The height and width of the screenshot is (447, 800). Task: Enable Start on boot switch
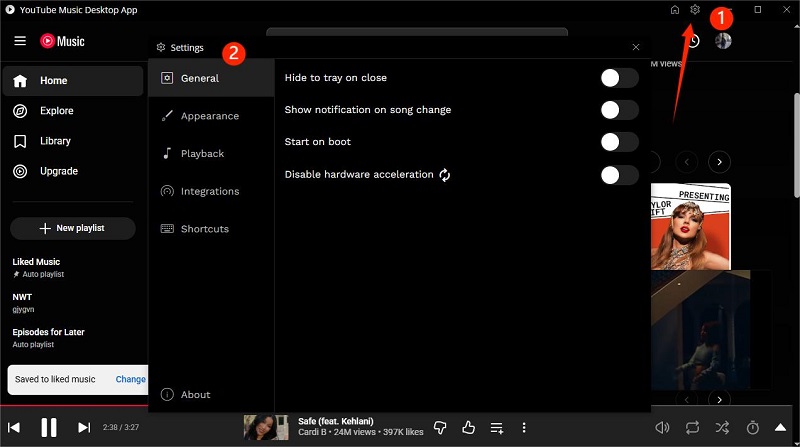pos(619,142)
